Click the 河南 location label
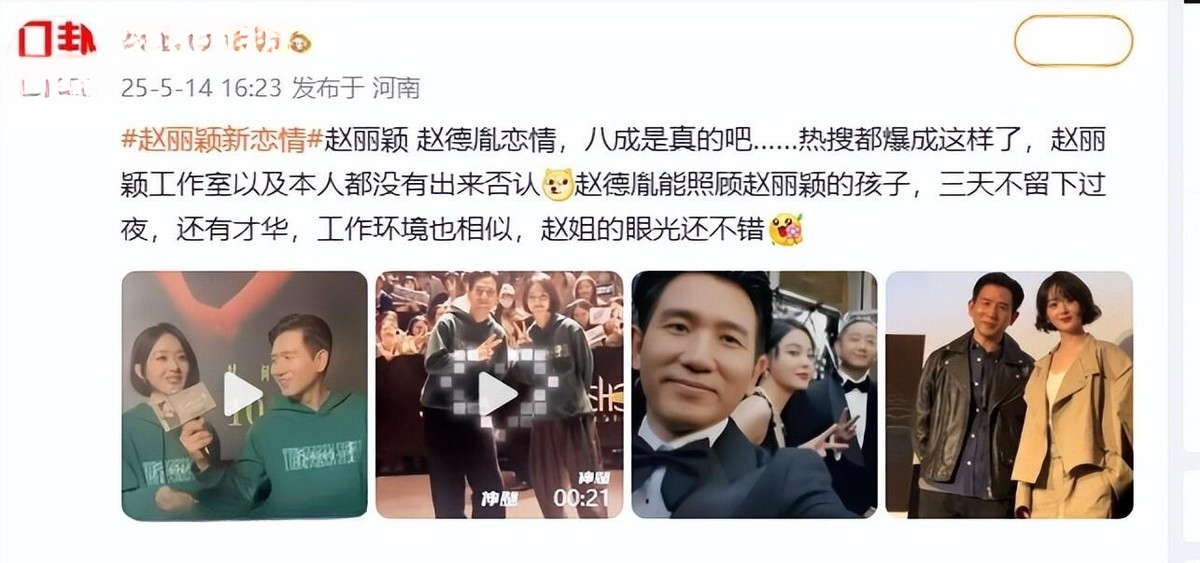 396,89
